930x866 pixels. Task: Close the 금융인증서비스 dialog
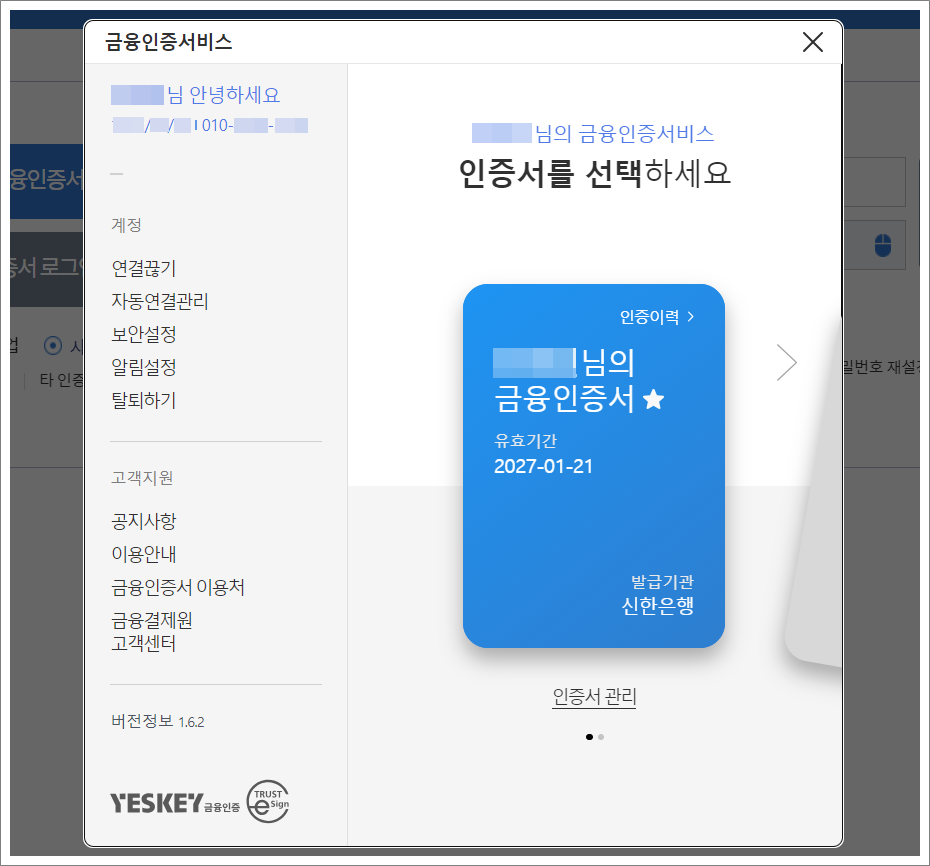coord(812,42)
